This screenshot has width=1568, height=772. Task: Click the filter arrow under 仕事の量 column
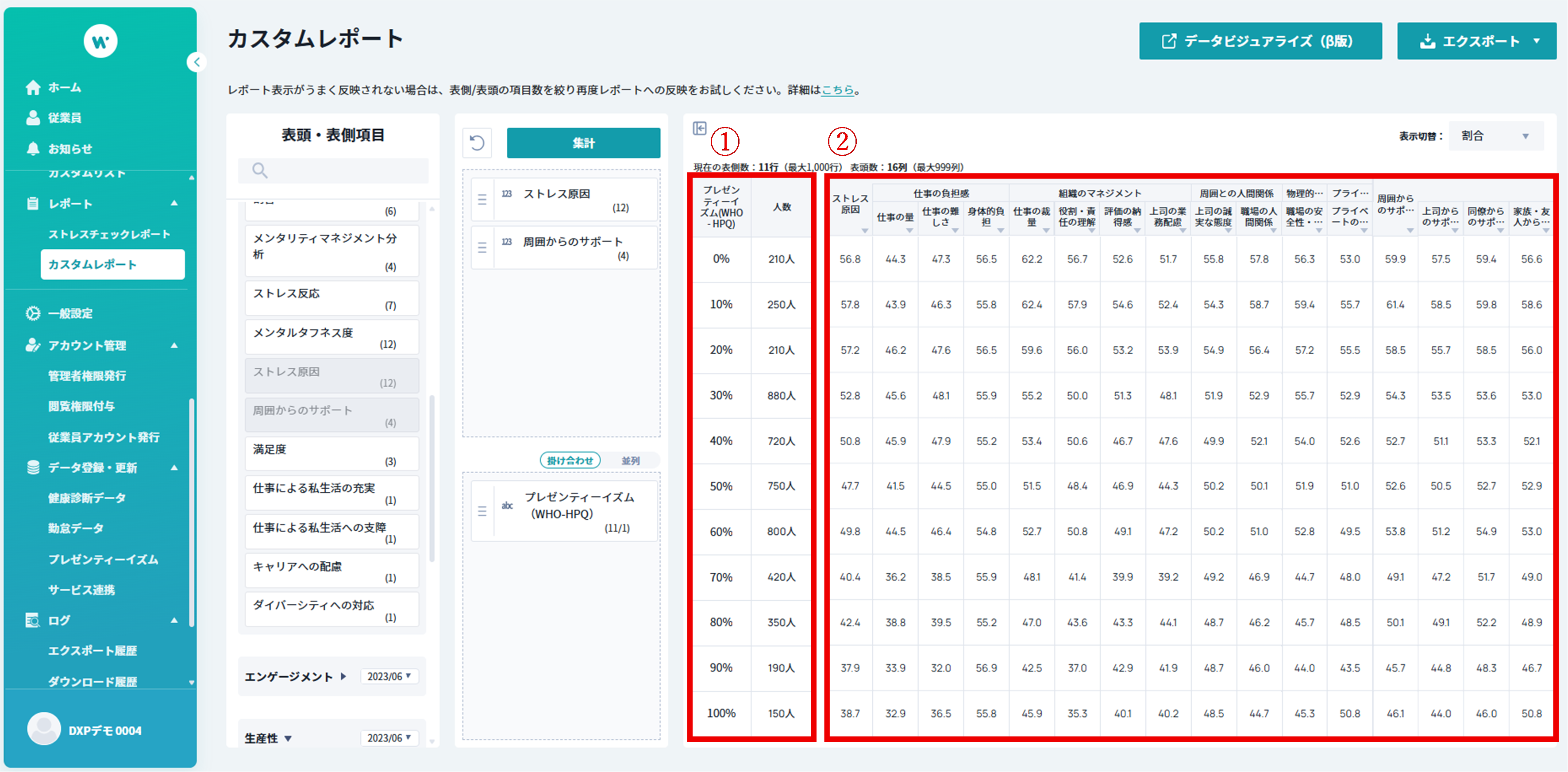coord(909,231)
